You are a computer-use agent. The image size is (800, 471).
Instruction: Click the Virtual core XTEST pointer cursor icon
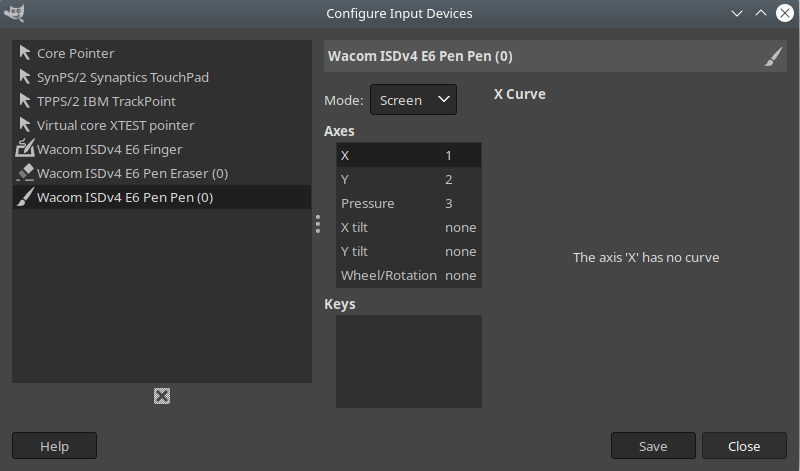tap(24, 125)
